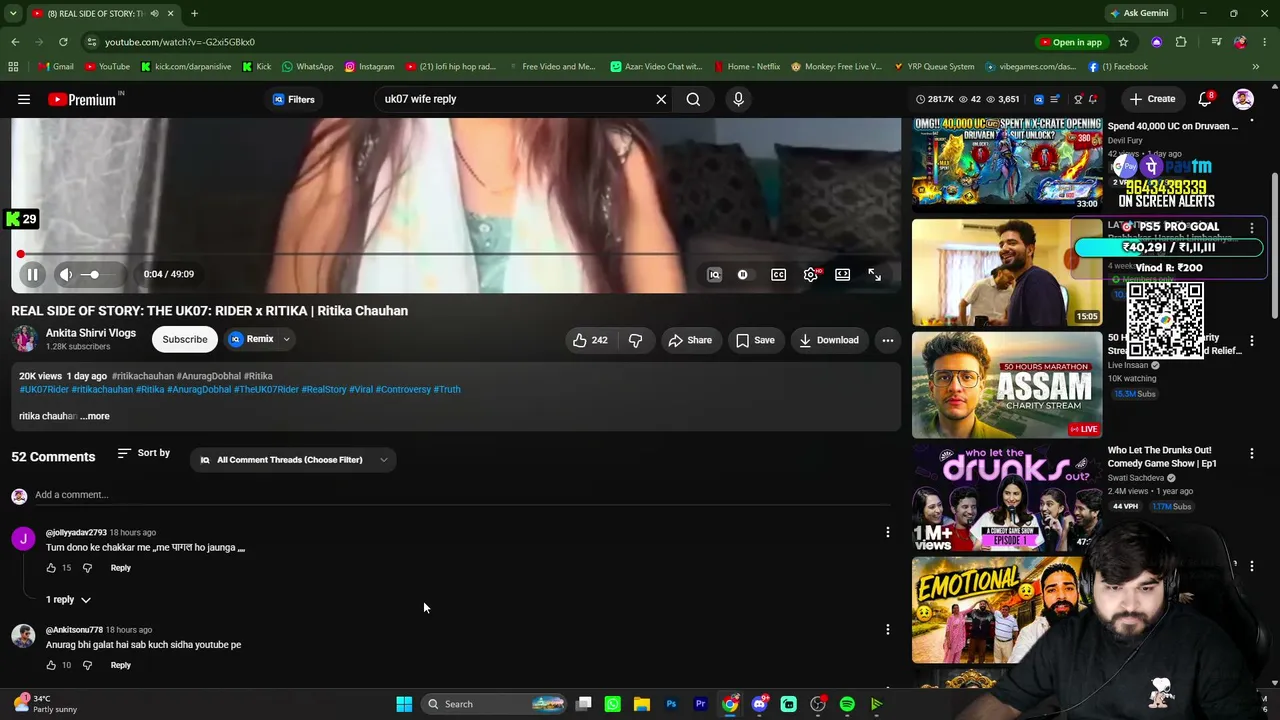Start voice search with microphone
The height and width of the screenshot is (720, 1280).
tap(738, 99)
